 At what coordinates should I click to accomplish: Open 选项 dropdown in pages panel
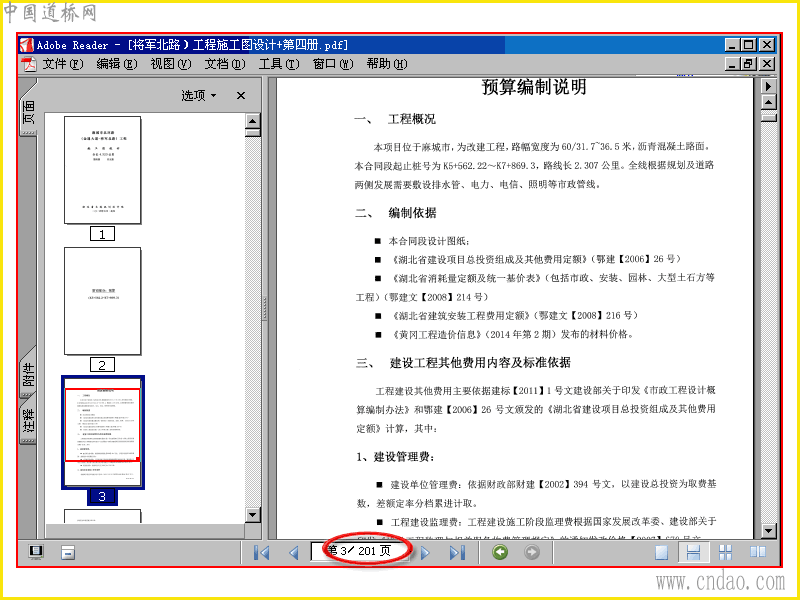pos(199,95)
